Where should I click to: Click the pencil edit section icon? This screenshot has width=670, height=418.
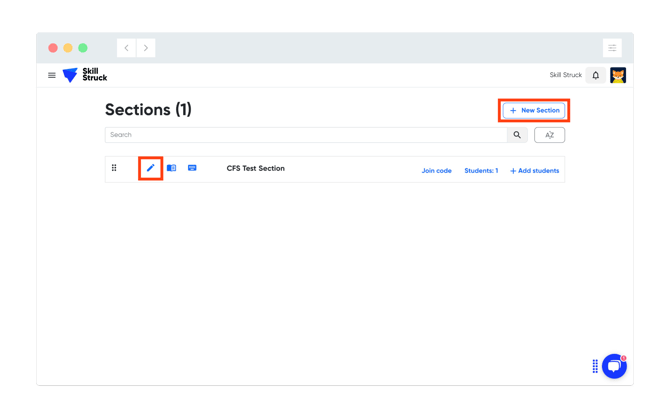point(151,168)
